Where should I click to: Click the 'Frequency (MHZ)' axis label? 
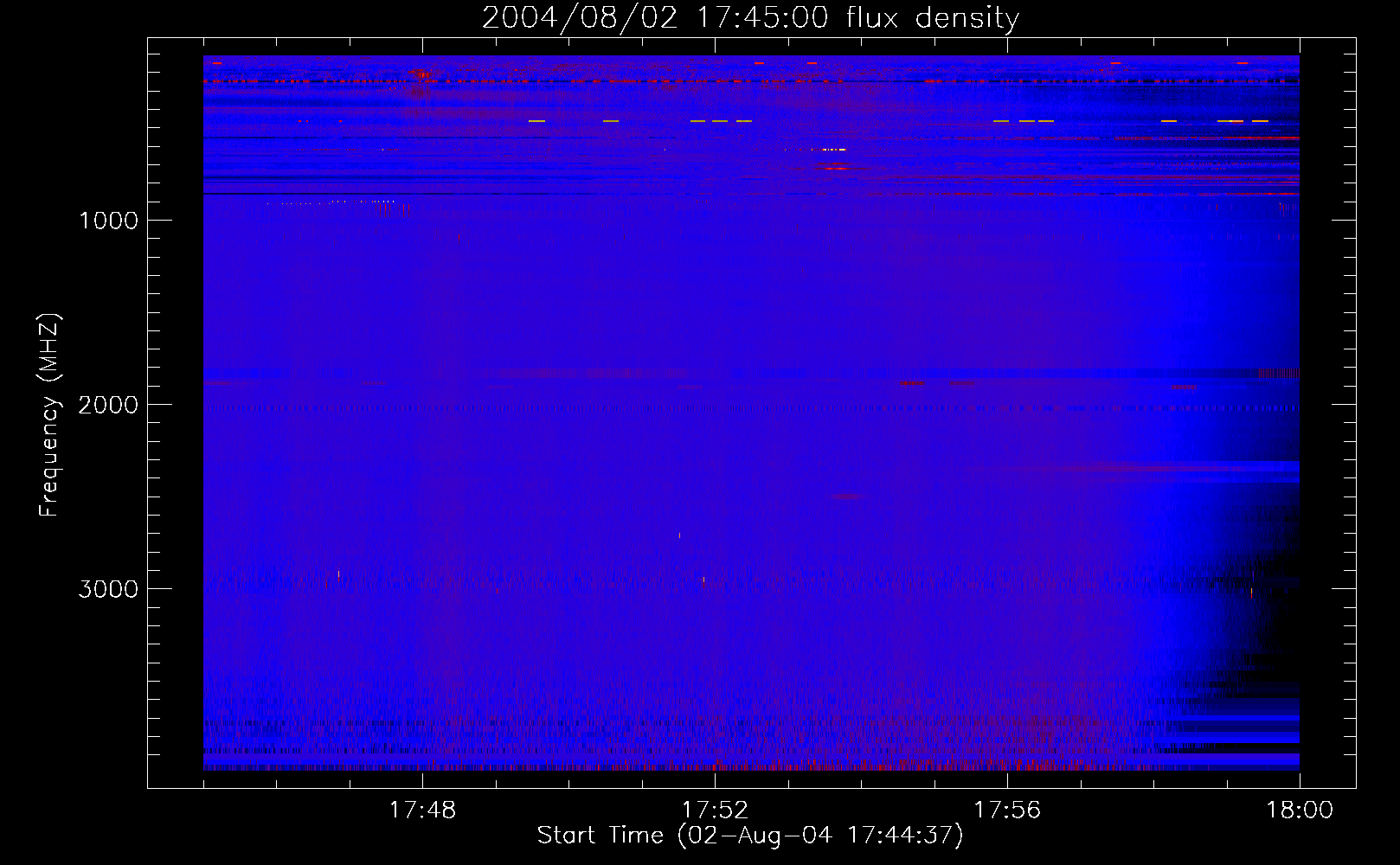coord(49,415)
